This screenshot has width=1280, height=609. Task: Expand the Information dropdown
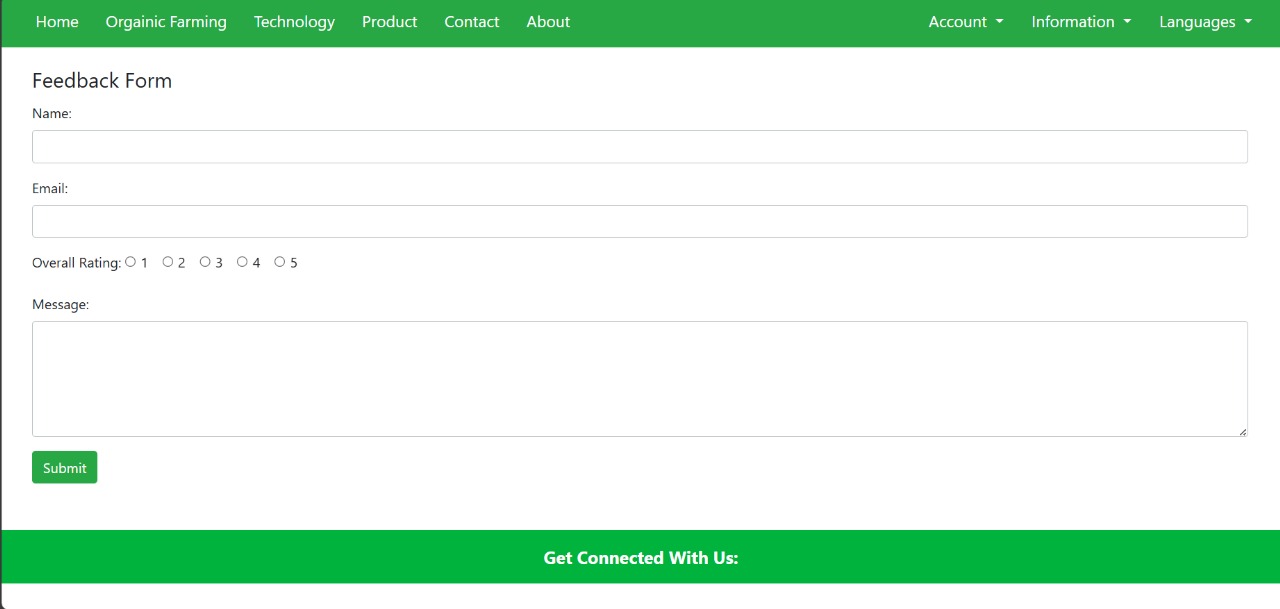[1080, 21]
